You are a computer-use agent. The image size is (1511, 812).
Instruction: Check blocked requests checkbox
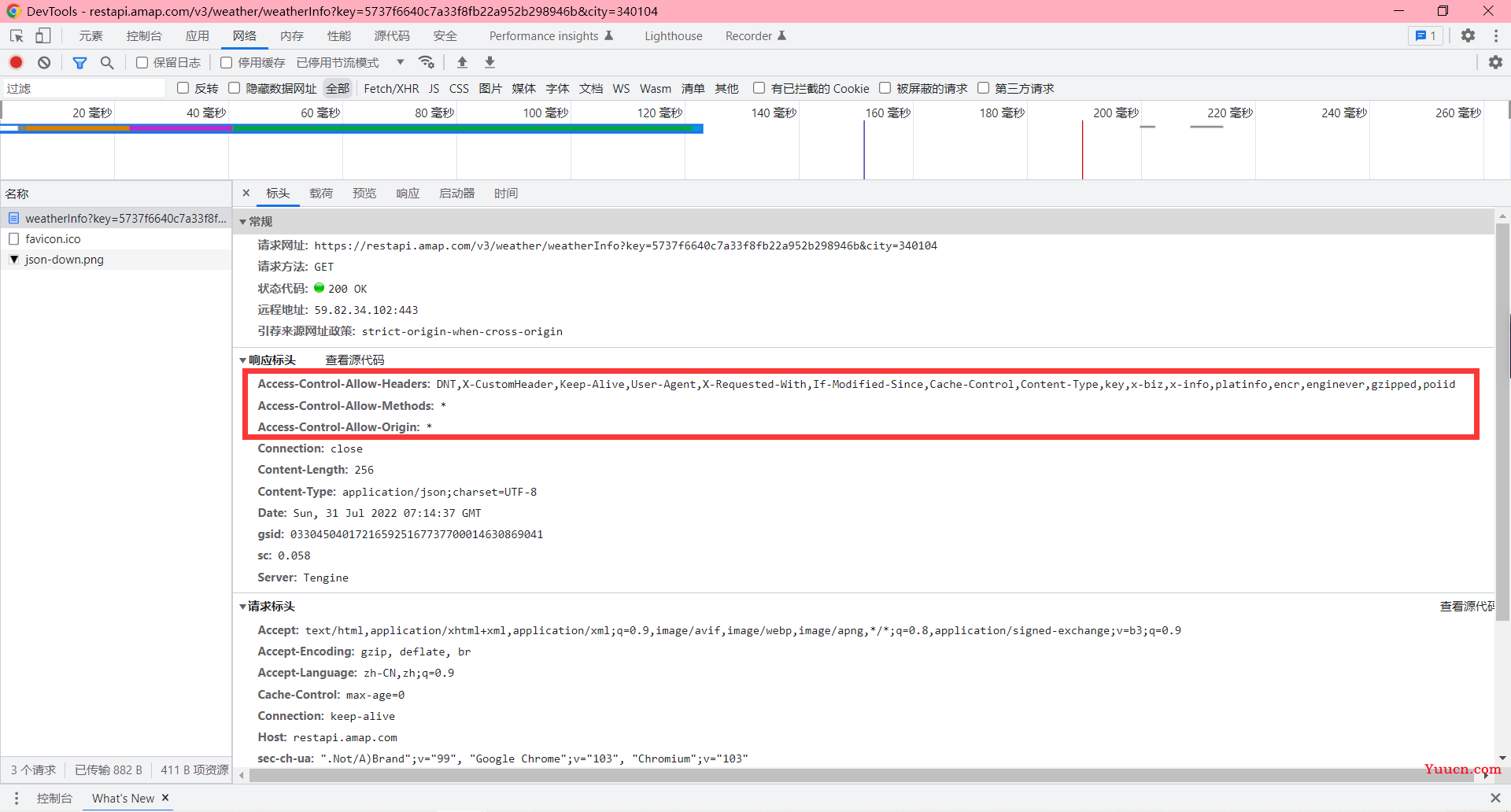click(885, 88)
